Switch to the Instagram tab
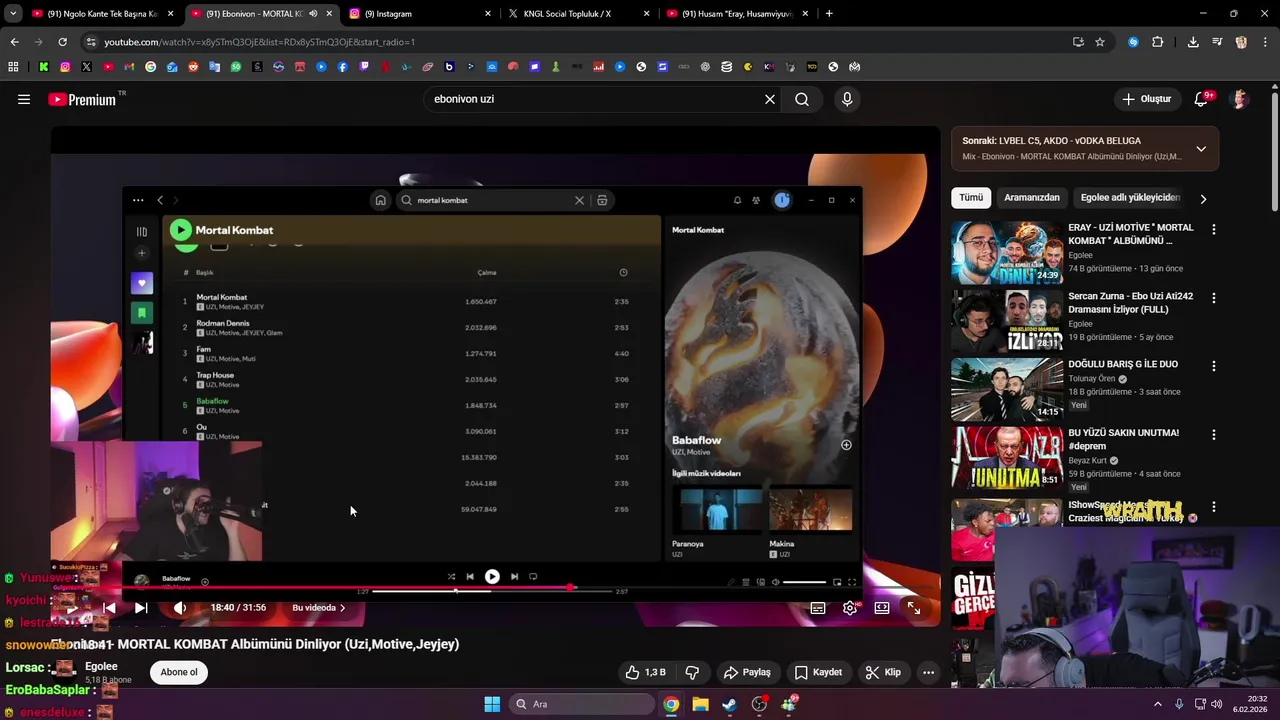 tap(420, 14)
